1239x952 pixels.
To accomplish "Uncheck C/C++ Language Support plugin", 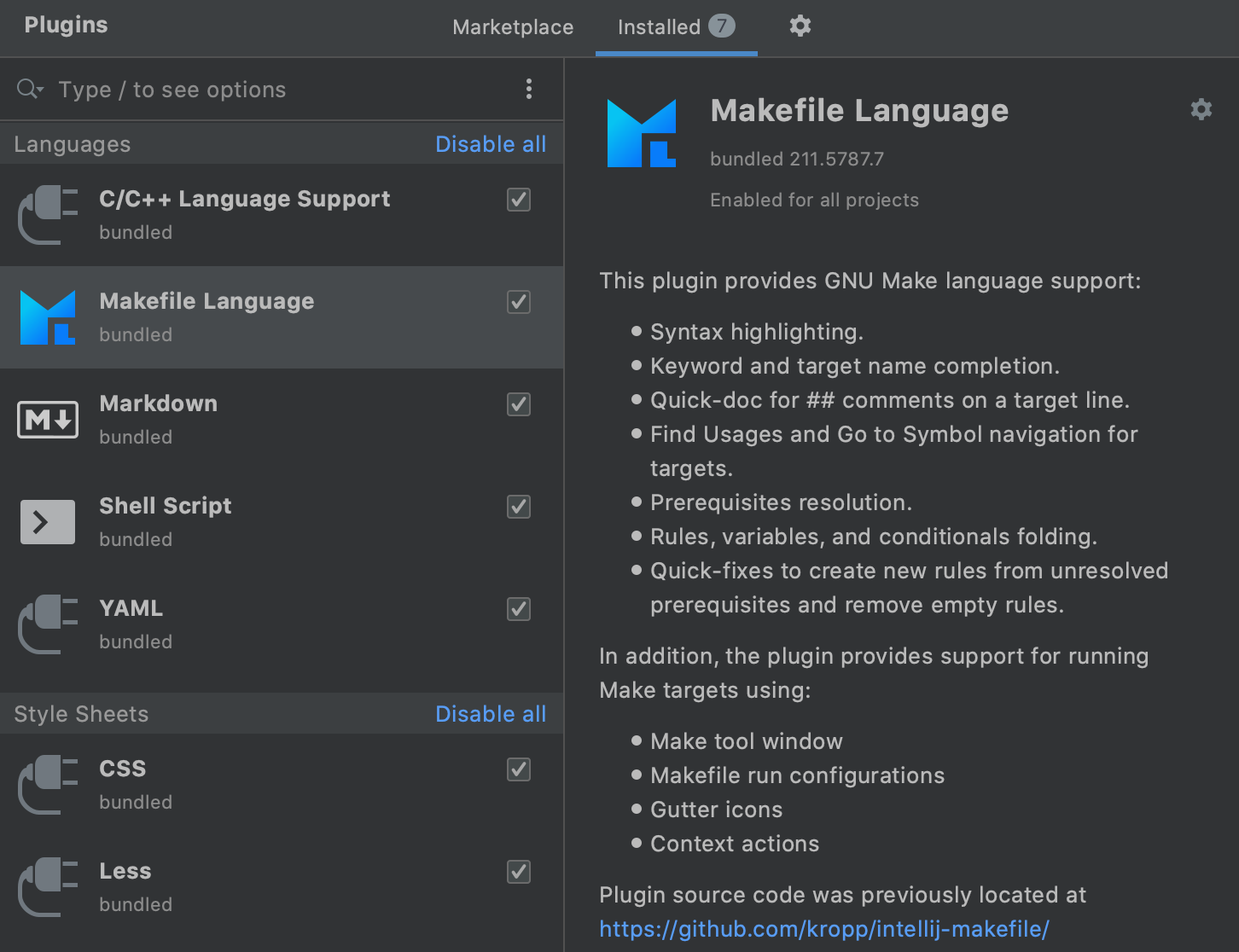I will point(519,200).
